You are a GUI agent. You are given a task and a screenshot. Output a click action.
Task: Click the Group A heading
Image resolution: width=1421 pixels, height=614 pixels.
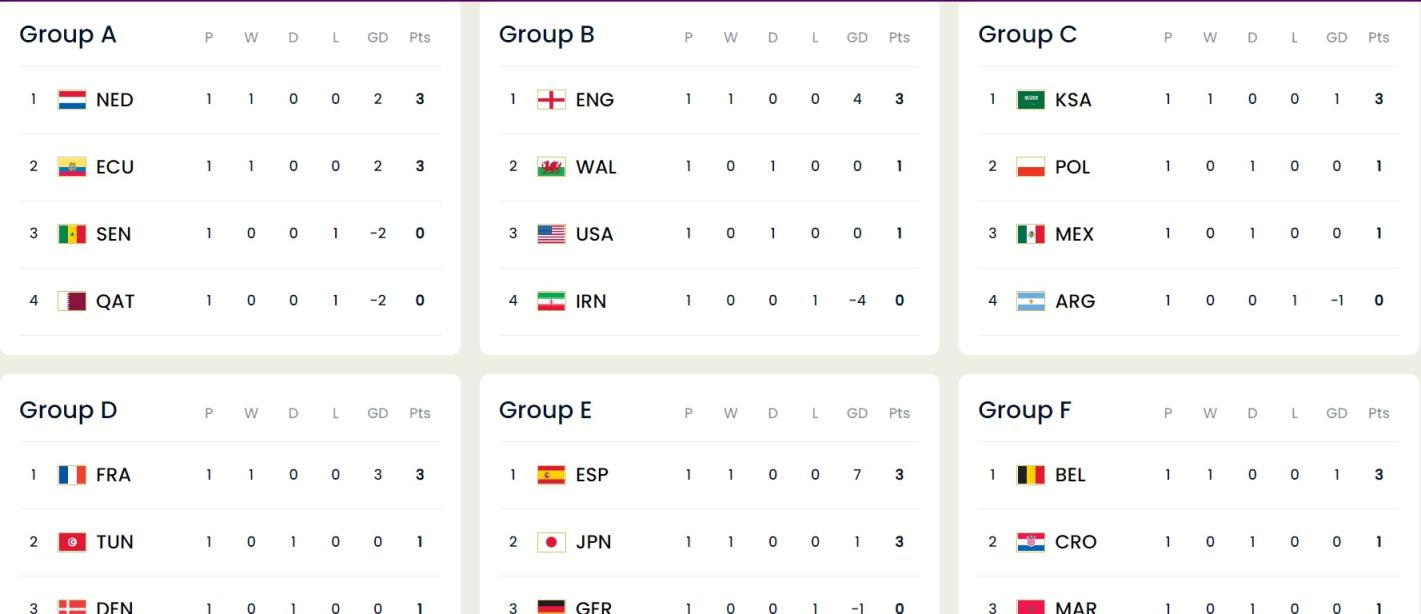click(x=68, y=35)
